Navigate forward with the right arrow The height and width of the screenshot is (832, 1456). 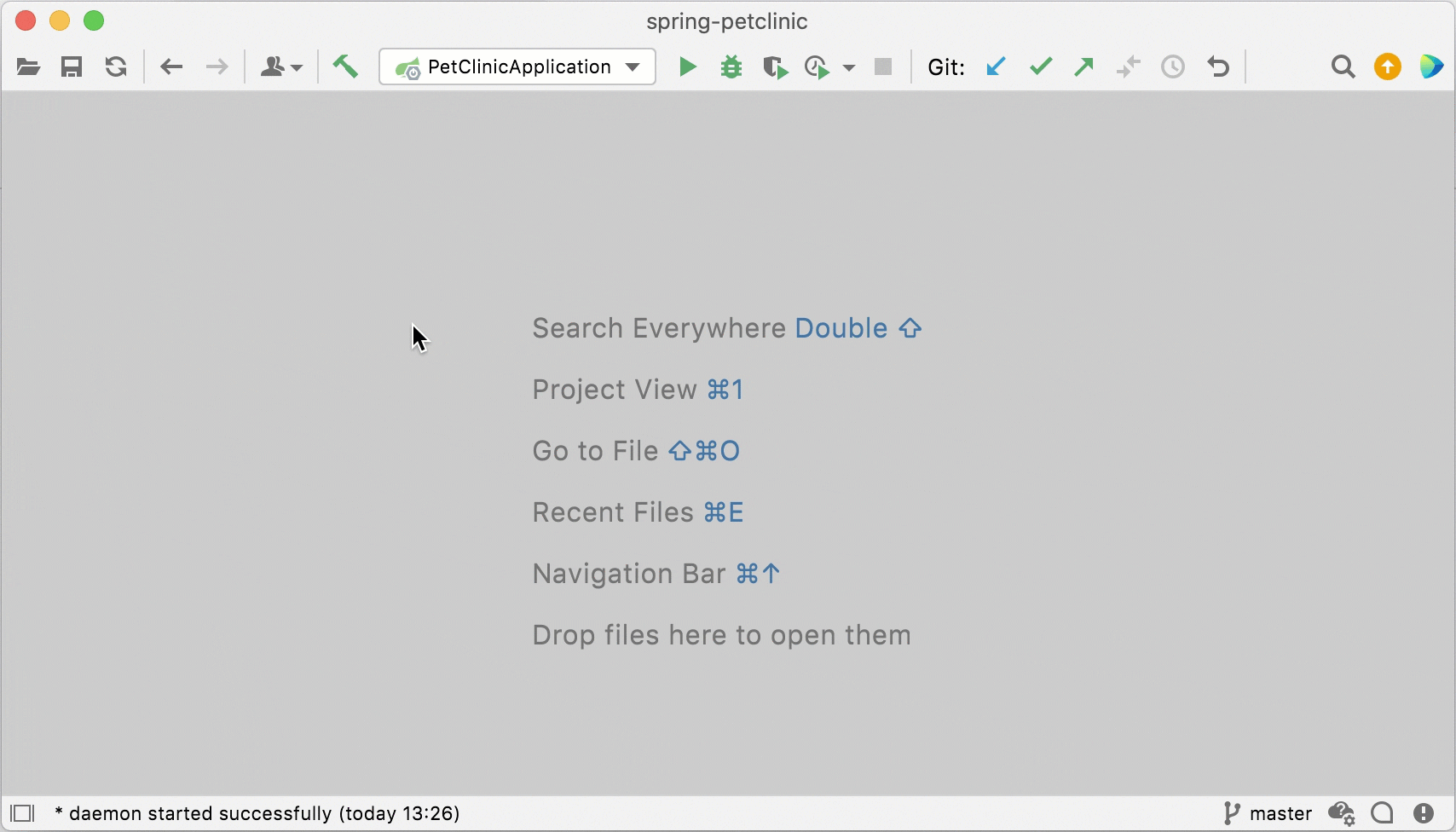(x=217, y=66)
